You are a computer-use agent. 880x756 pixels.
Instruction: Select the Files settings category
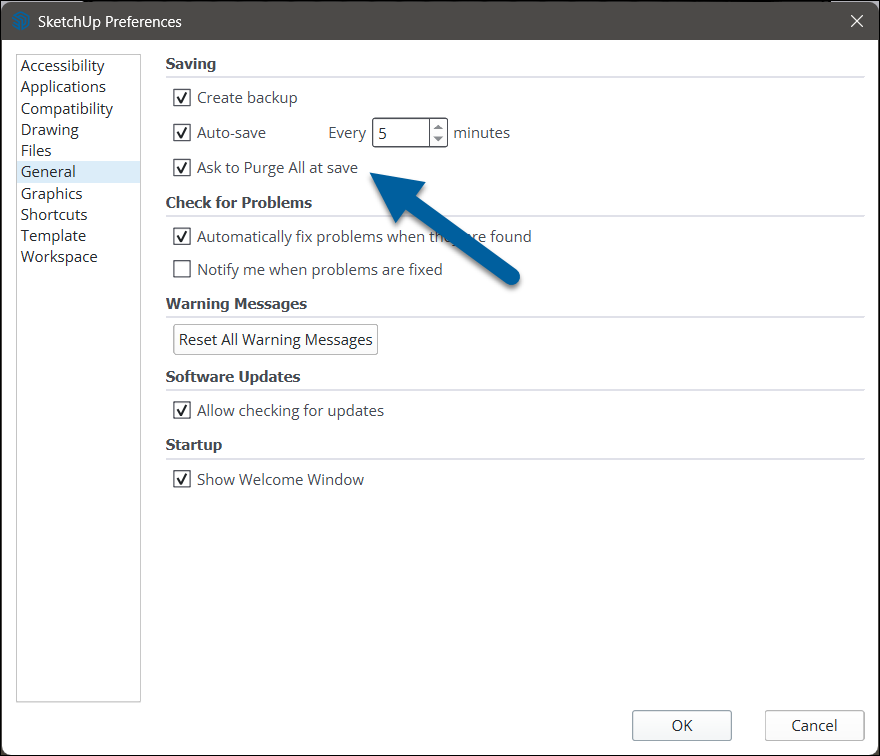click(x=36, y=150)
